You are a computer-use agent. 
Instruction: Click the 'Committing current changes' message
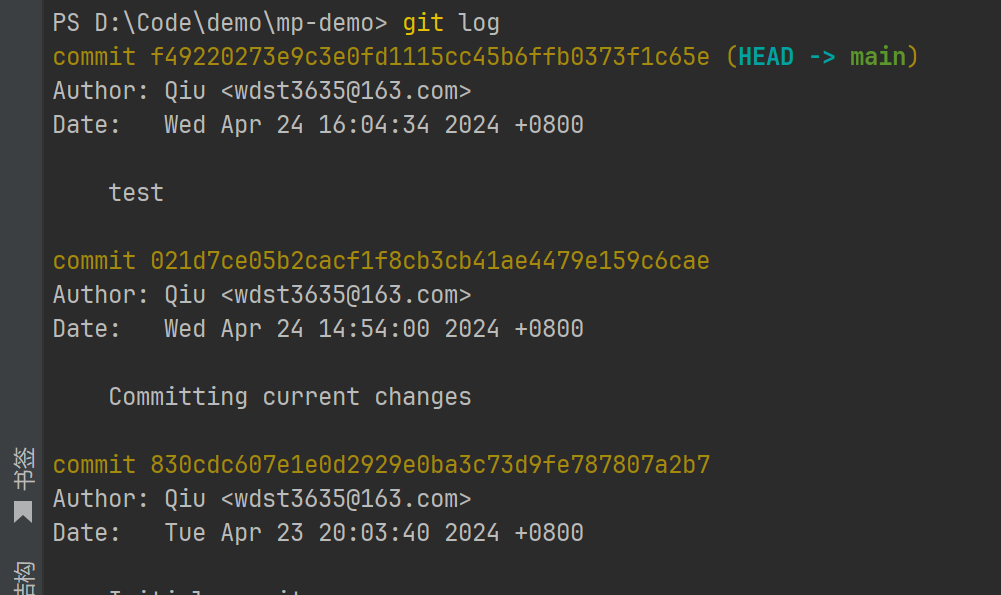pos(290,396)
